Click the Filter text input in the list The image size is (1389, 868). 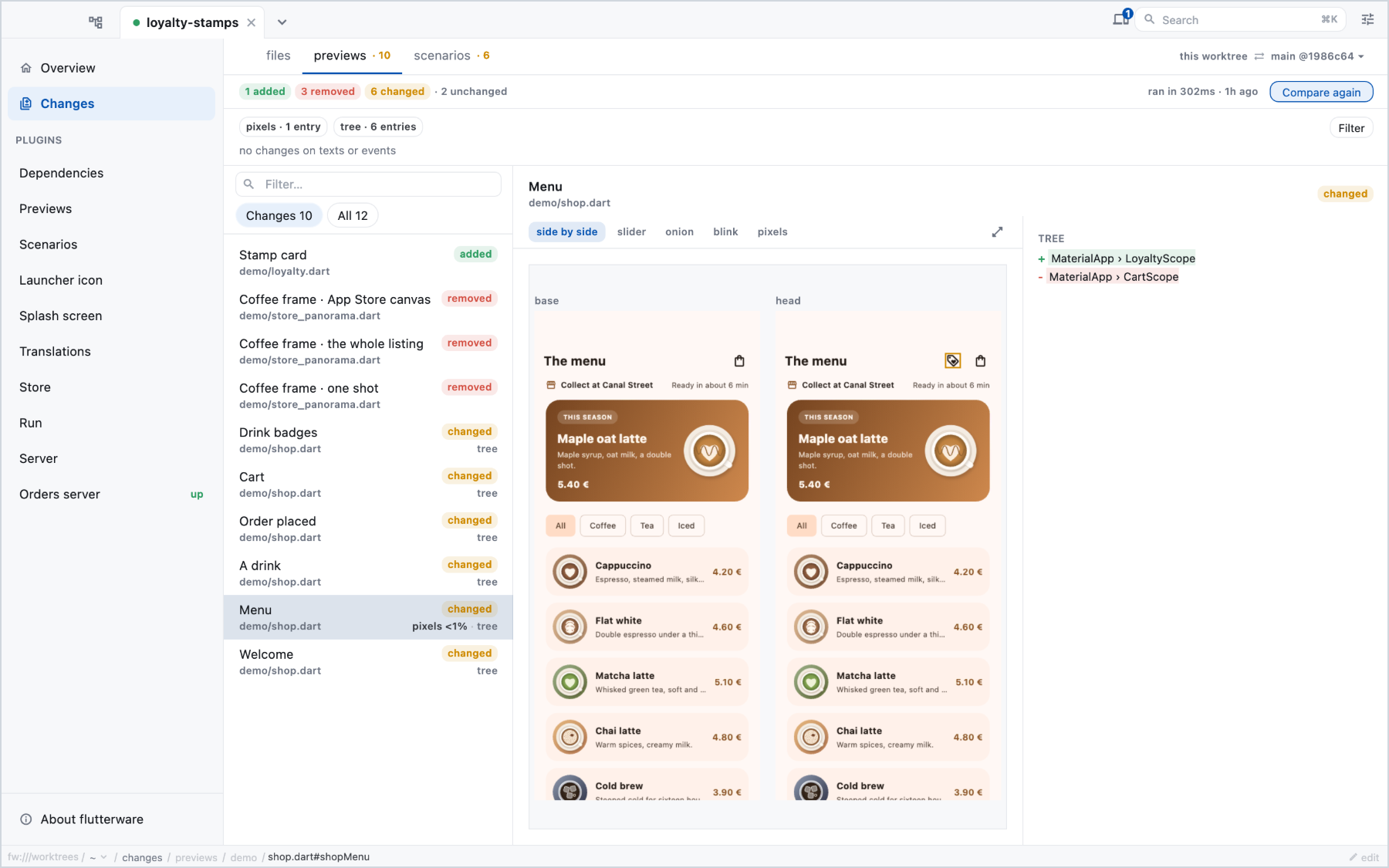[368, 184]
